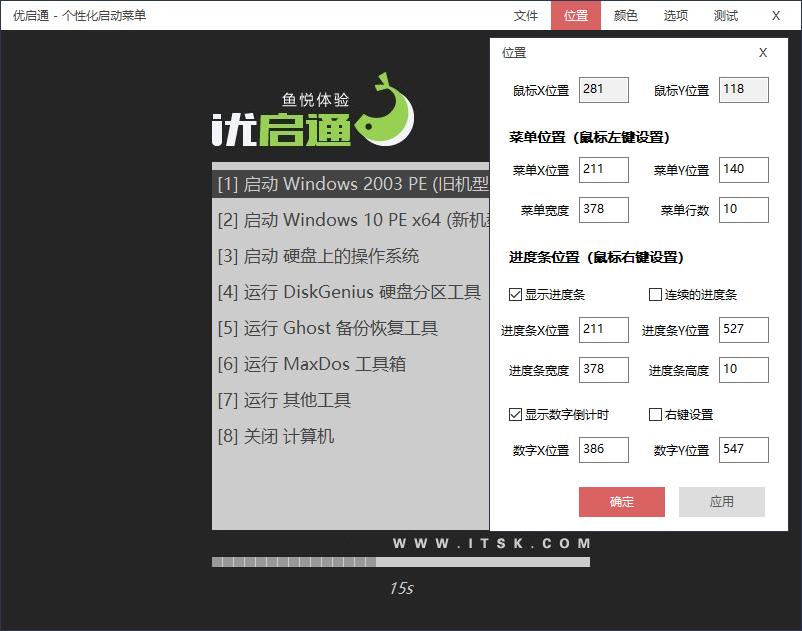Open the 文件 menu
This screenshot has width=802, height=631.
click(525, 15)
